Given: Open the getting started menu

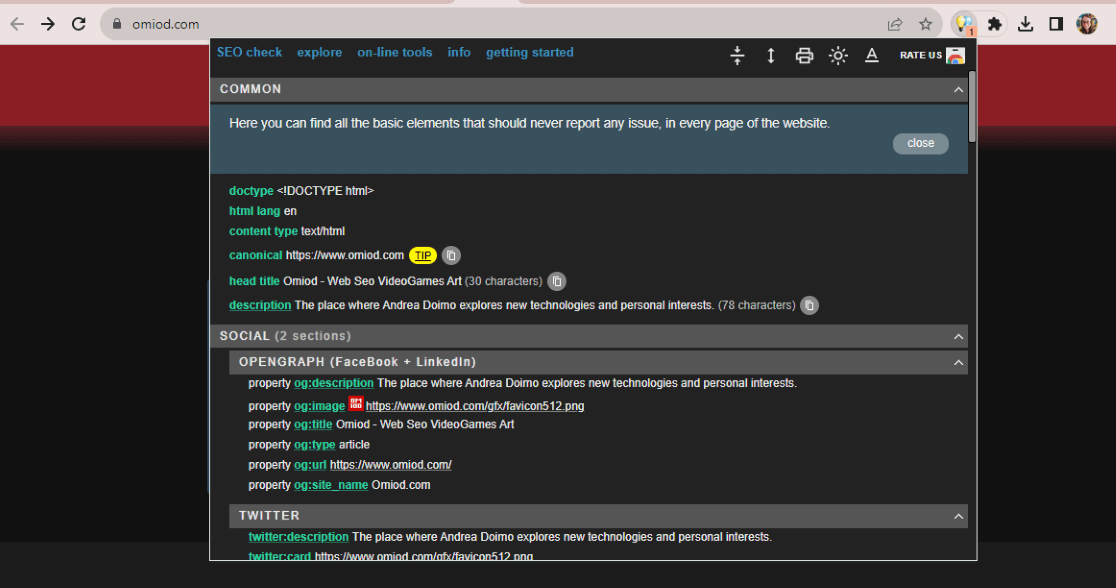Looking at the screenshot, I should click(529, 52).
